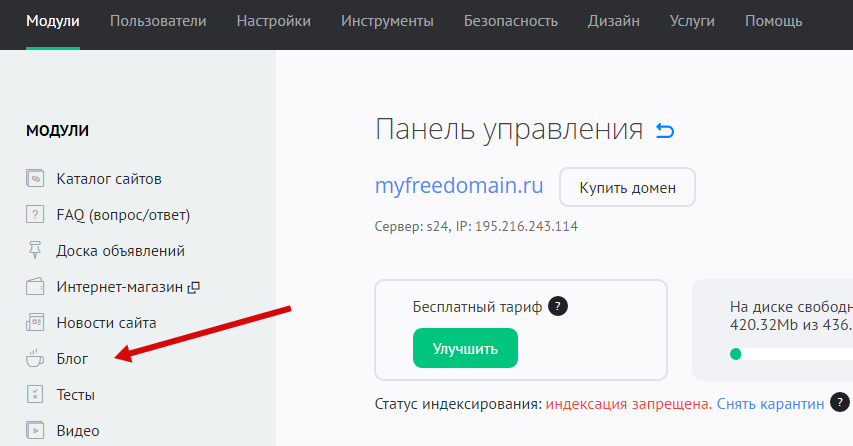Follow the Снять карантин link
The height and width of the screenshot is (446, 853).
(770, 404)
